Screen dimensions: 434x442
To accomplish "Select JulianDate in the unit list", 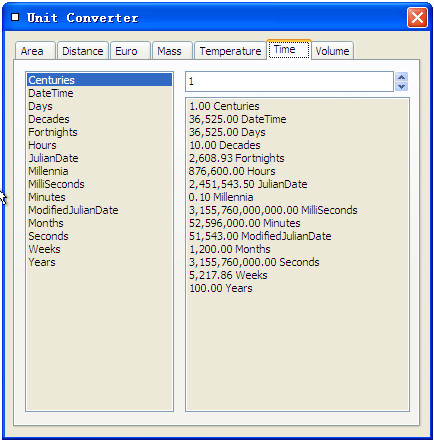I will coord(99,158).
